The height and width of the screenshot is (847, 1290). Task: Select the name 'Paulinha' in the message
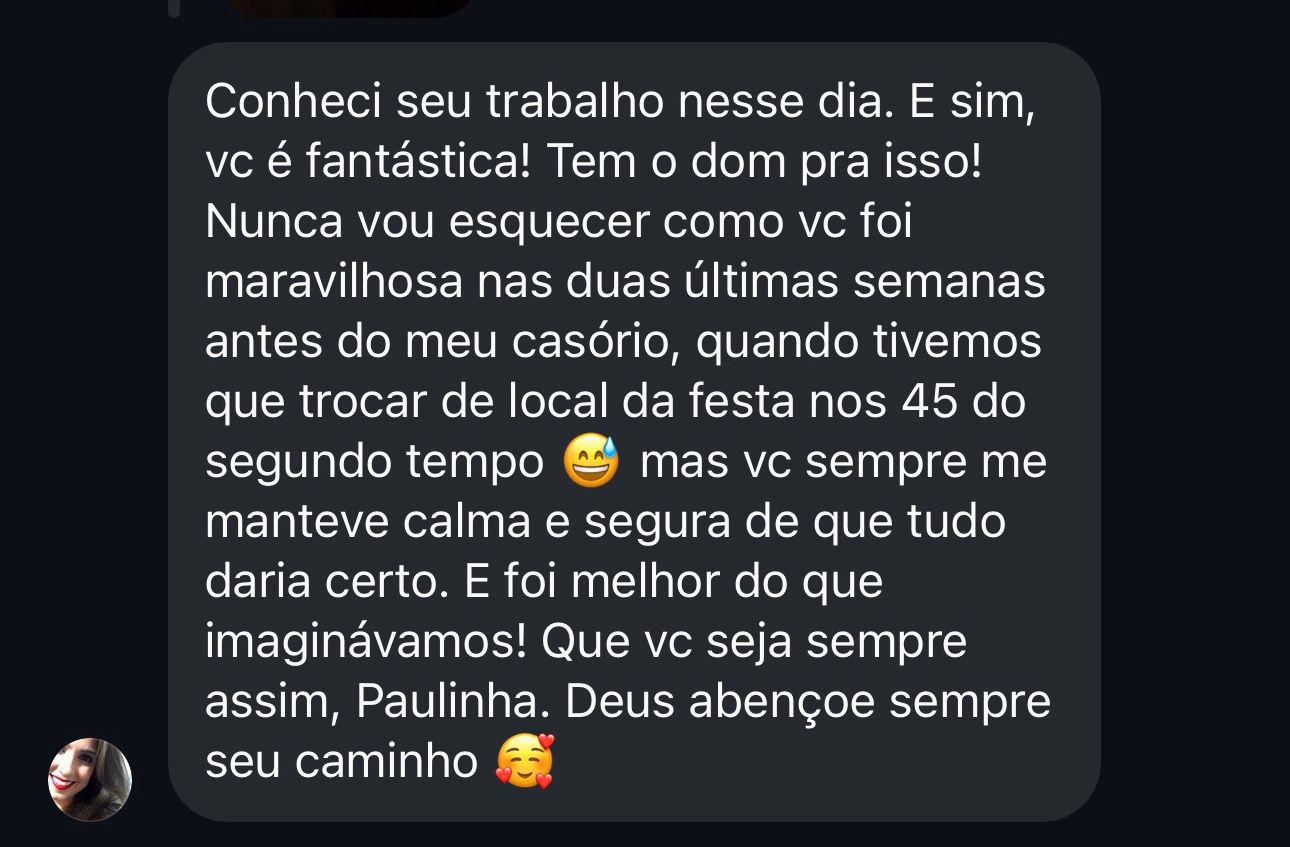click(x=454, y=702)
